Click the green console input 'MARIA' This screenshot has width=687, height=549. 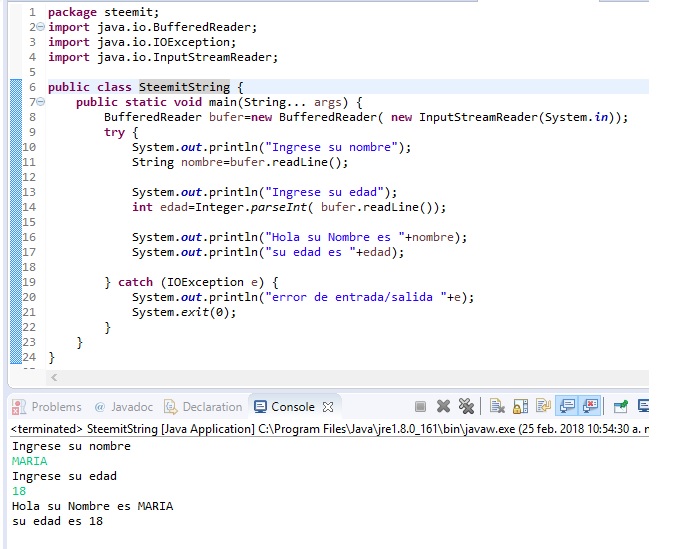(x=29, y=461)
